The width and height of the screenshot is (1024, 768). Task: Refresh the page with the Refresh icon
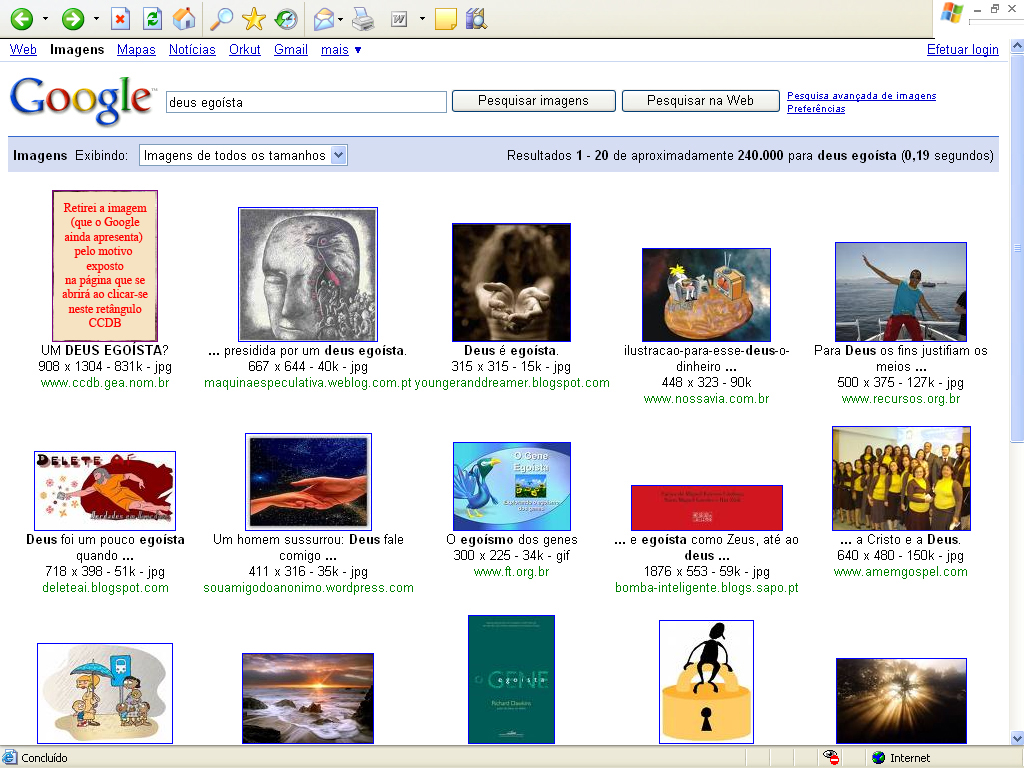(x=152, y=19)
